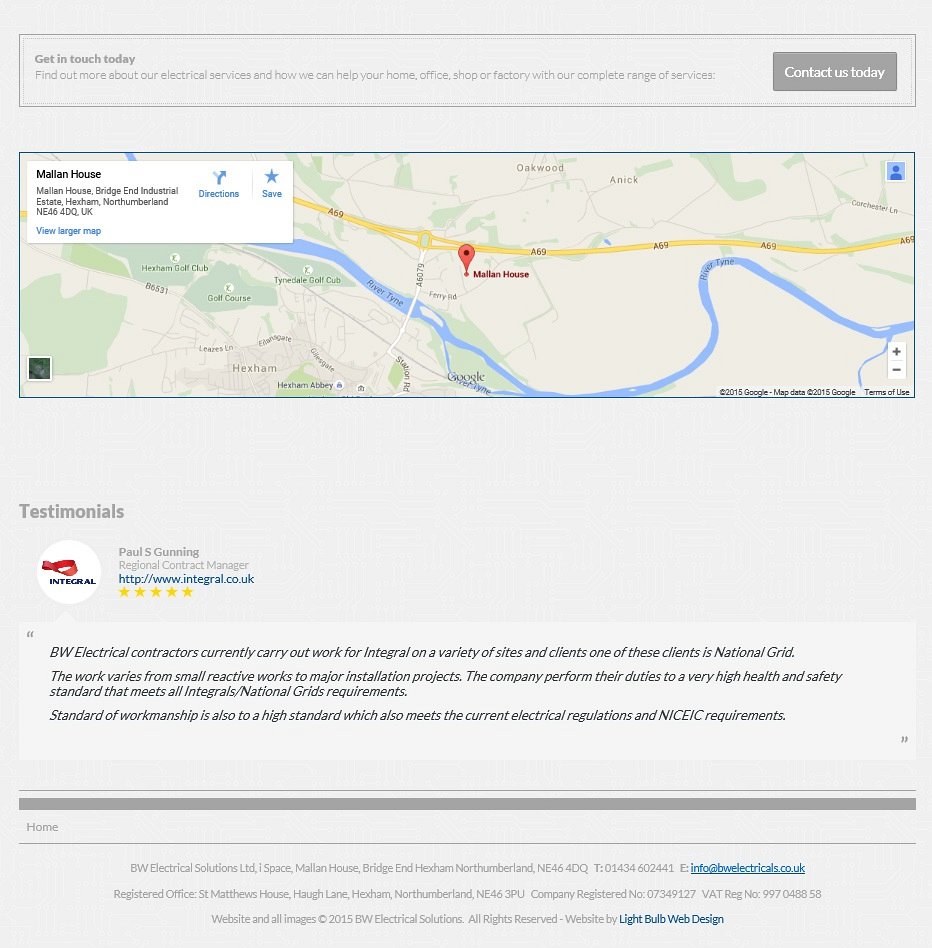
Task: Open the map Terms of Use link
Action: coord(886,392)
